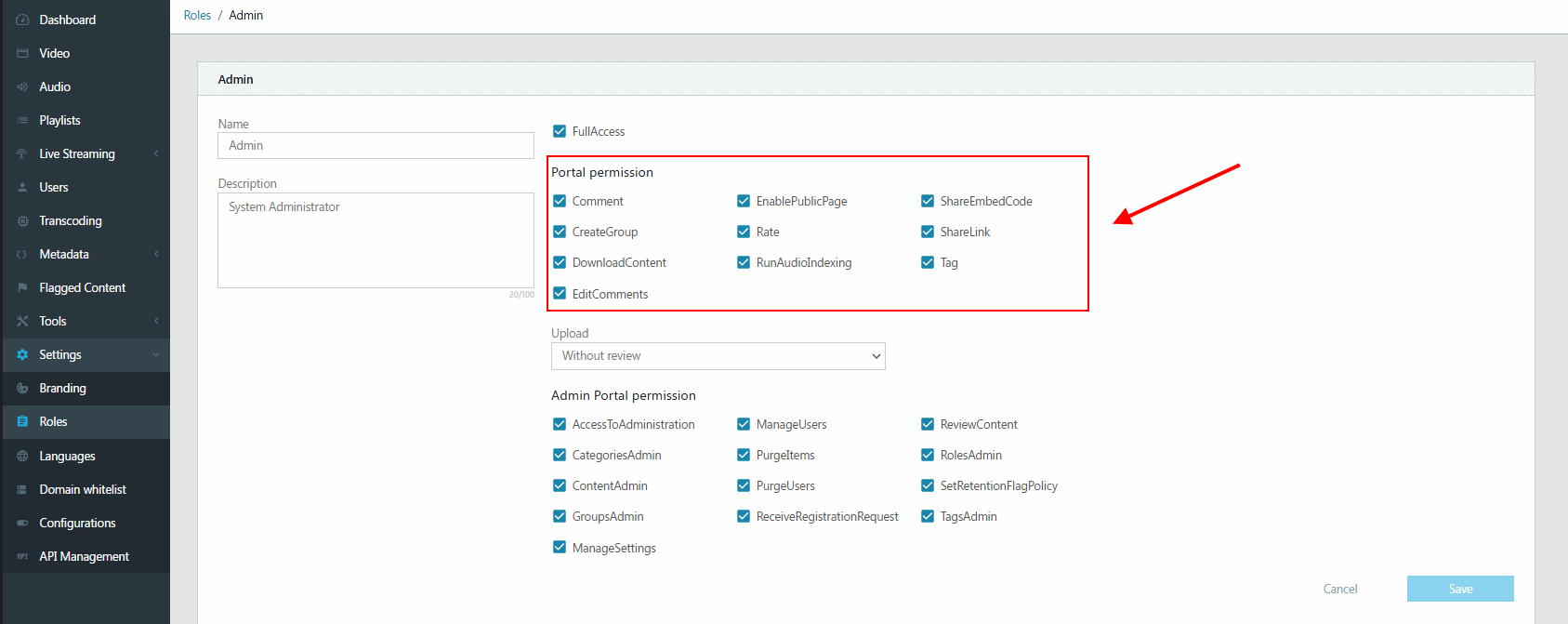Screen dimensions: 1568x624
Task: Uncheck the FullAccess checkbox
Action: (x=560, y=131)
